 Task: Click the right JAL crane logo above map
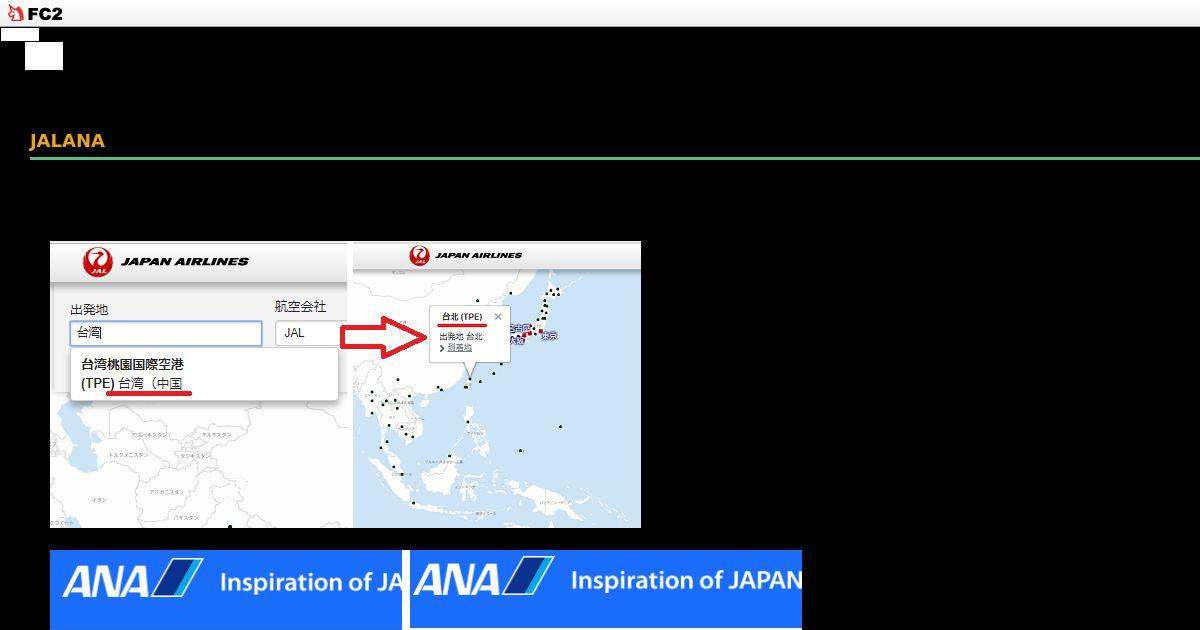click(x=419, y=256)
